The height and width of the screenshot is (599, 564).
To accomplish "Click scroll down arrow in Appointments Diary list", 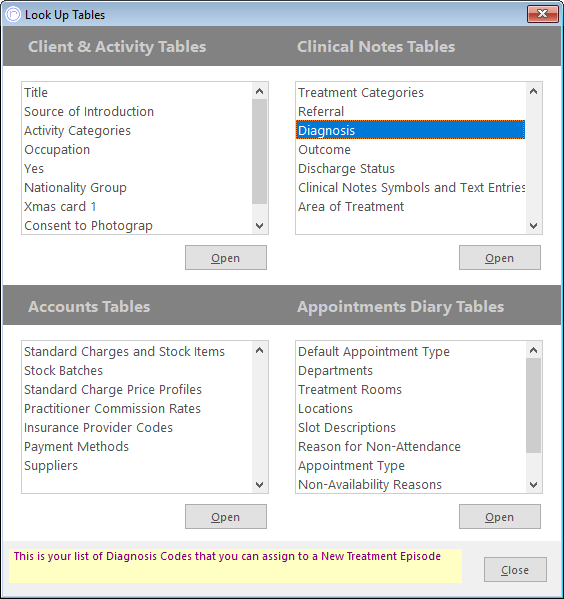I will (x=533, y=484).
